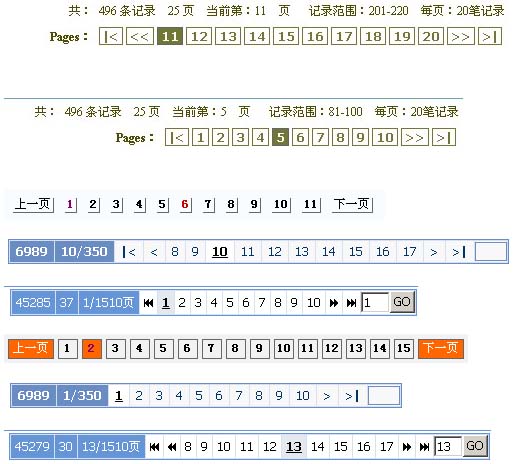Image resolution: width=516 pixels, height=464 pixels.
Task: Click fast-forward icon in the 13/1510页 pager
Action: point(407,447)
